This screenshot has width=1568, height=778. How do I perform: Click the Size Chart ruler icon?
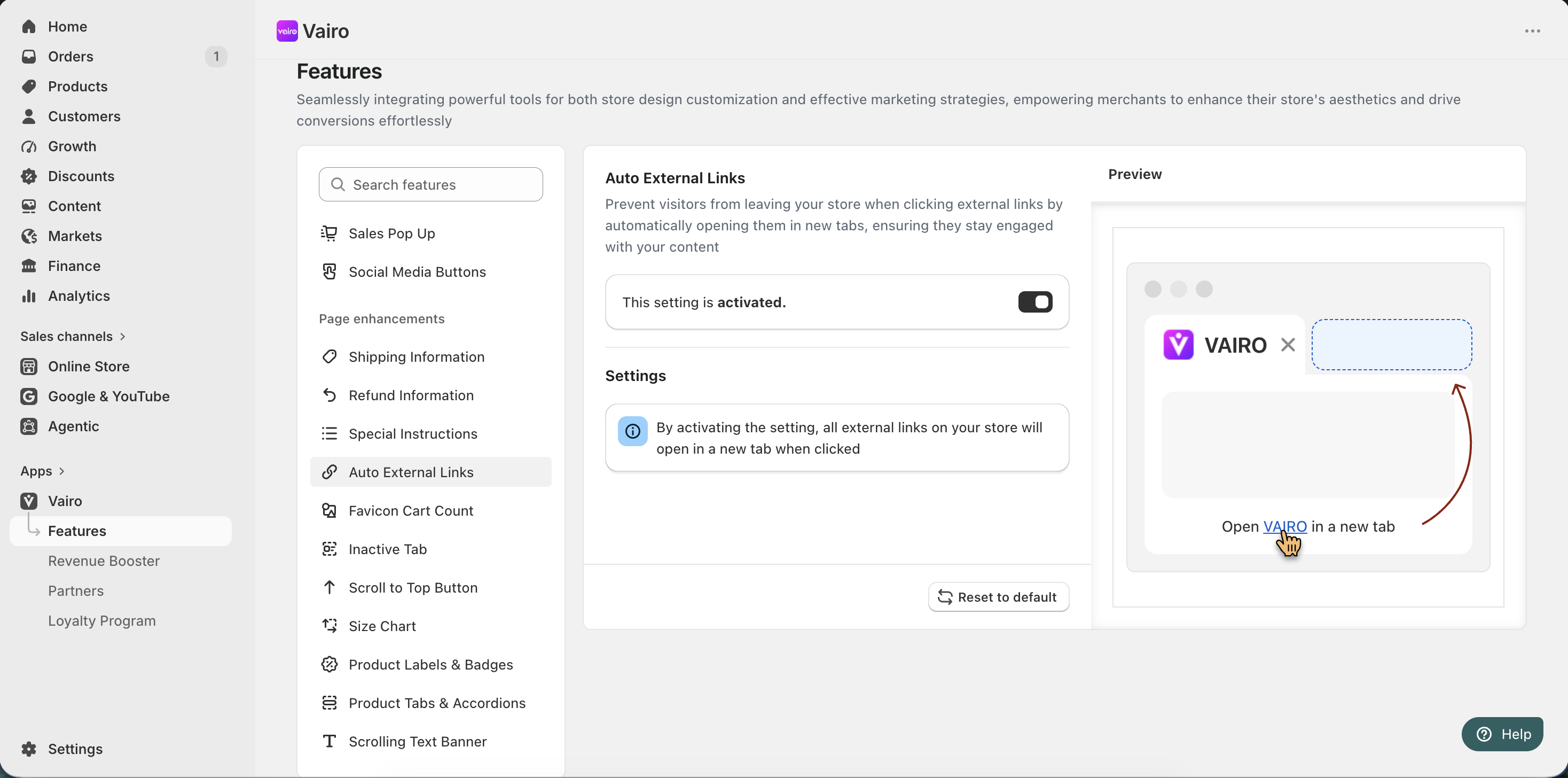point(330,626)
